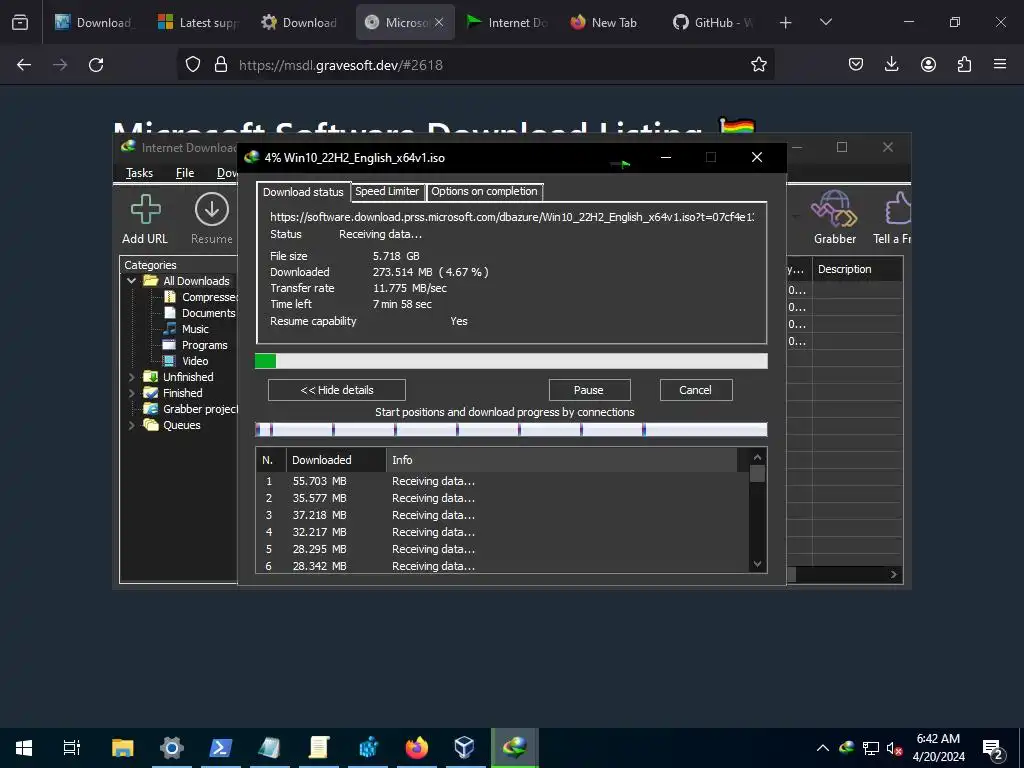Open the Firefox downloads panel

tap(891, 65)
